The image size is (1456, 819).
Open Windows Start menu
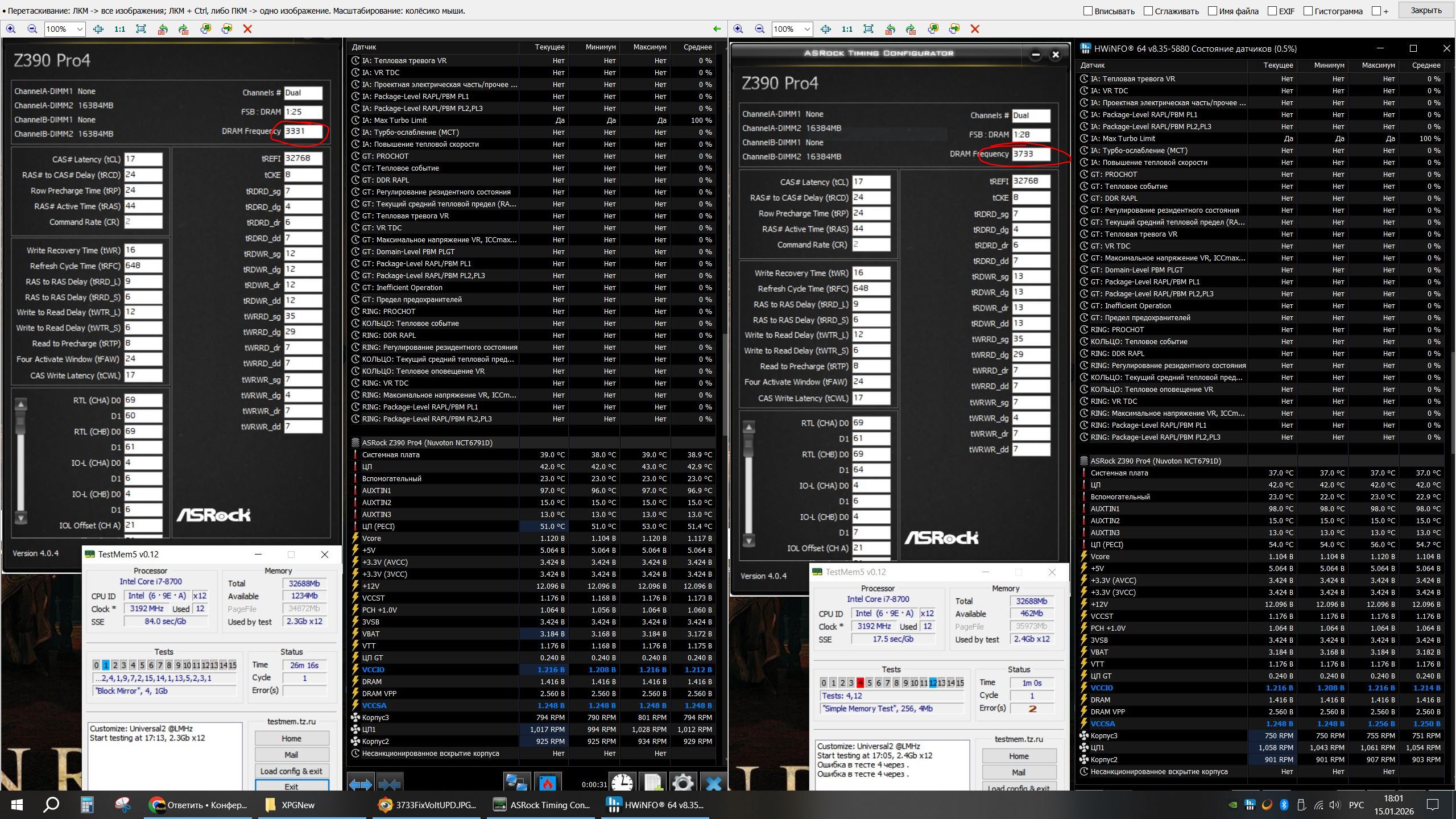16,805
